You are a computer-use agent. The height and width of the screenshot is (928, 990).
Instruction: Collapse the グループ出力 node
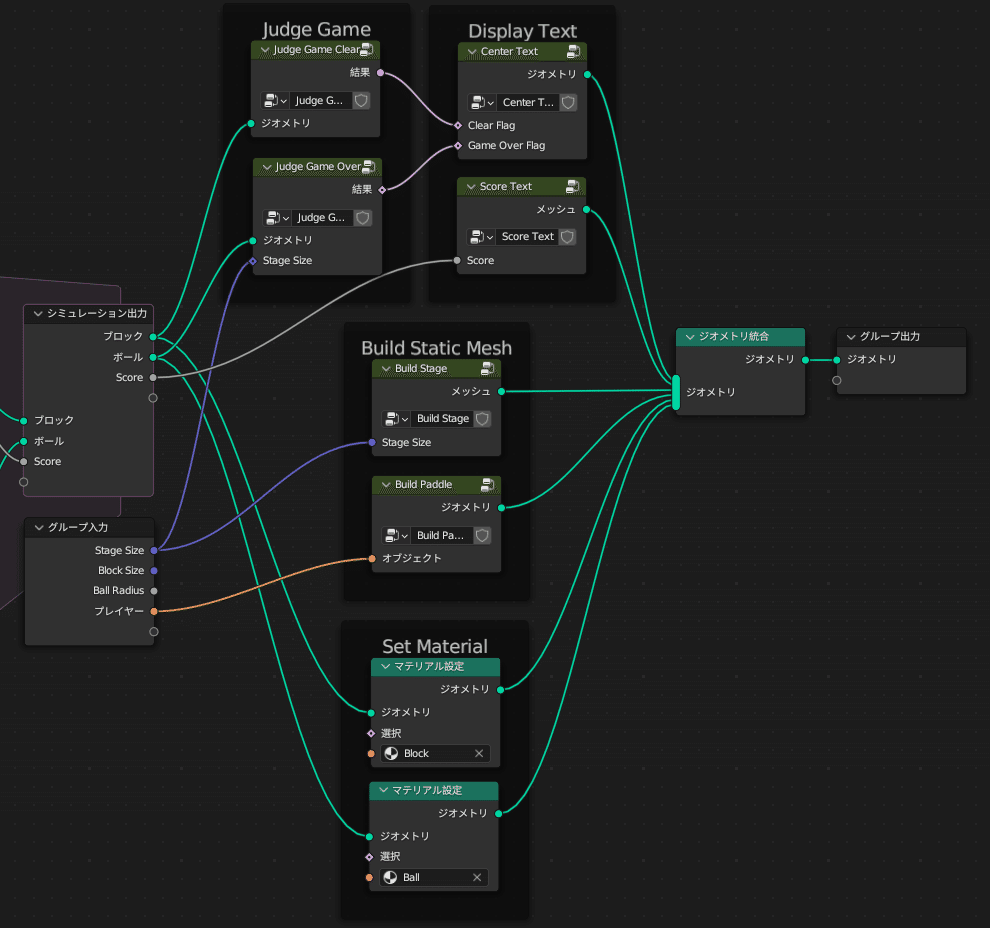[x=851, y=337]
